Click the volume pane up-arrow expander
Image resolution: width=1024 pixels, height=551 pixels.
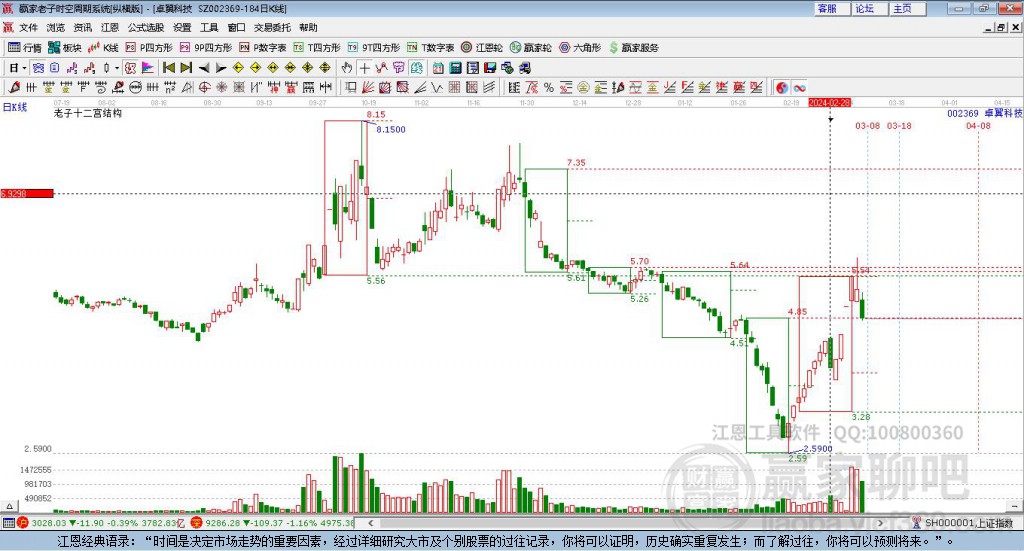click(x=9, y=506)
